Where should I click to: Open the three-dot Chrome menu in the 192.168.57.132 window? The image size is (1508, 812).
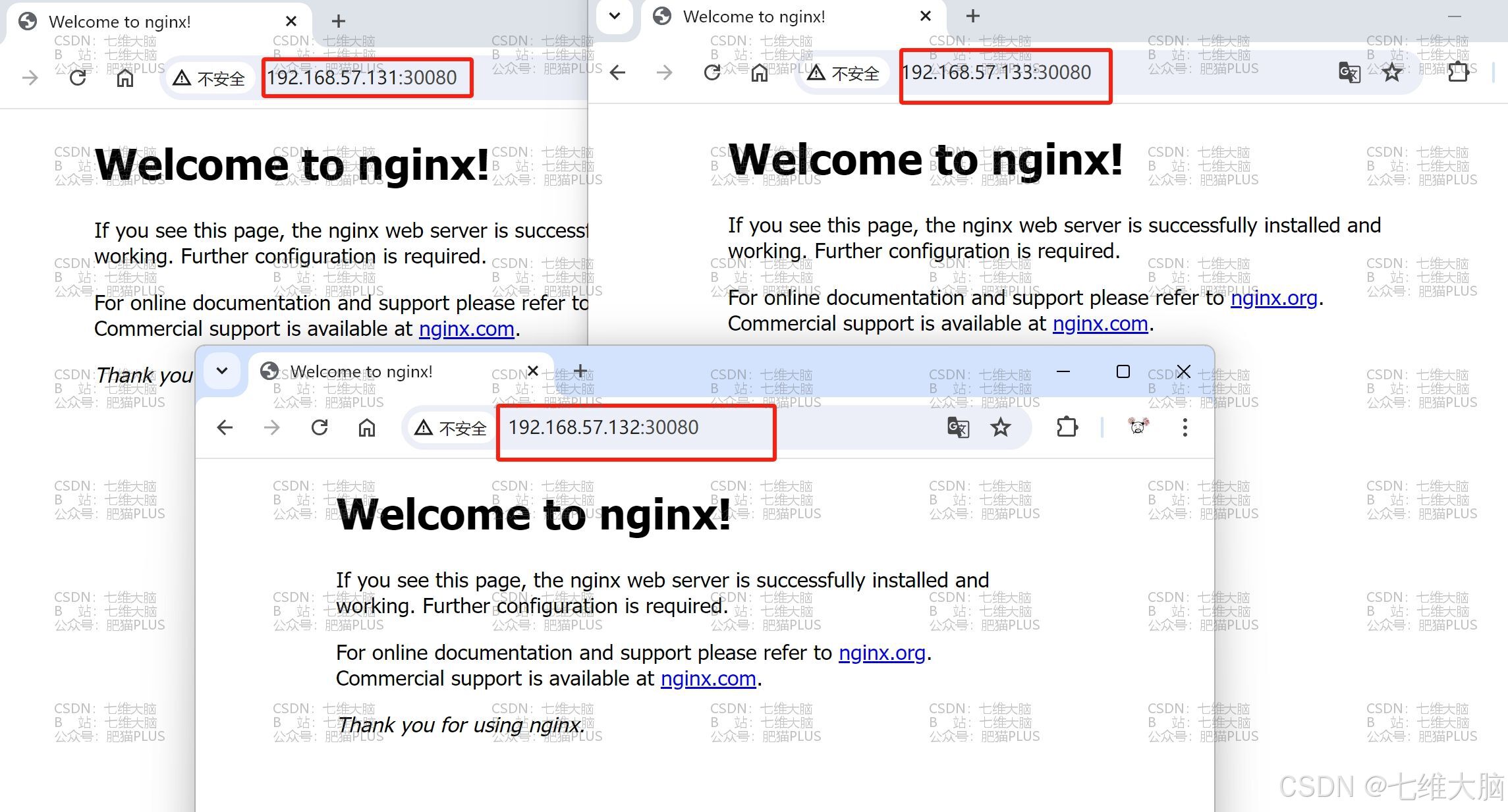point(1185,427)
